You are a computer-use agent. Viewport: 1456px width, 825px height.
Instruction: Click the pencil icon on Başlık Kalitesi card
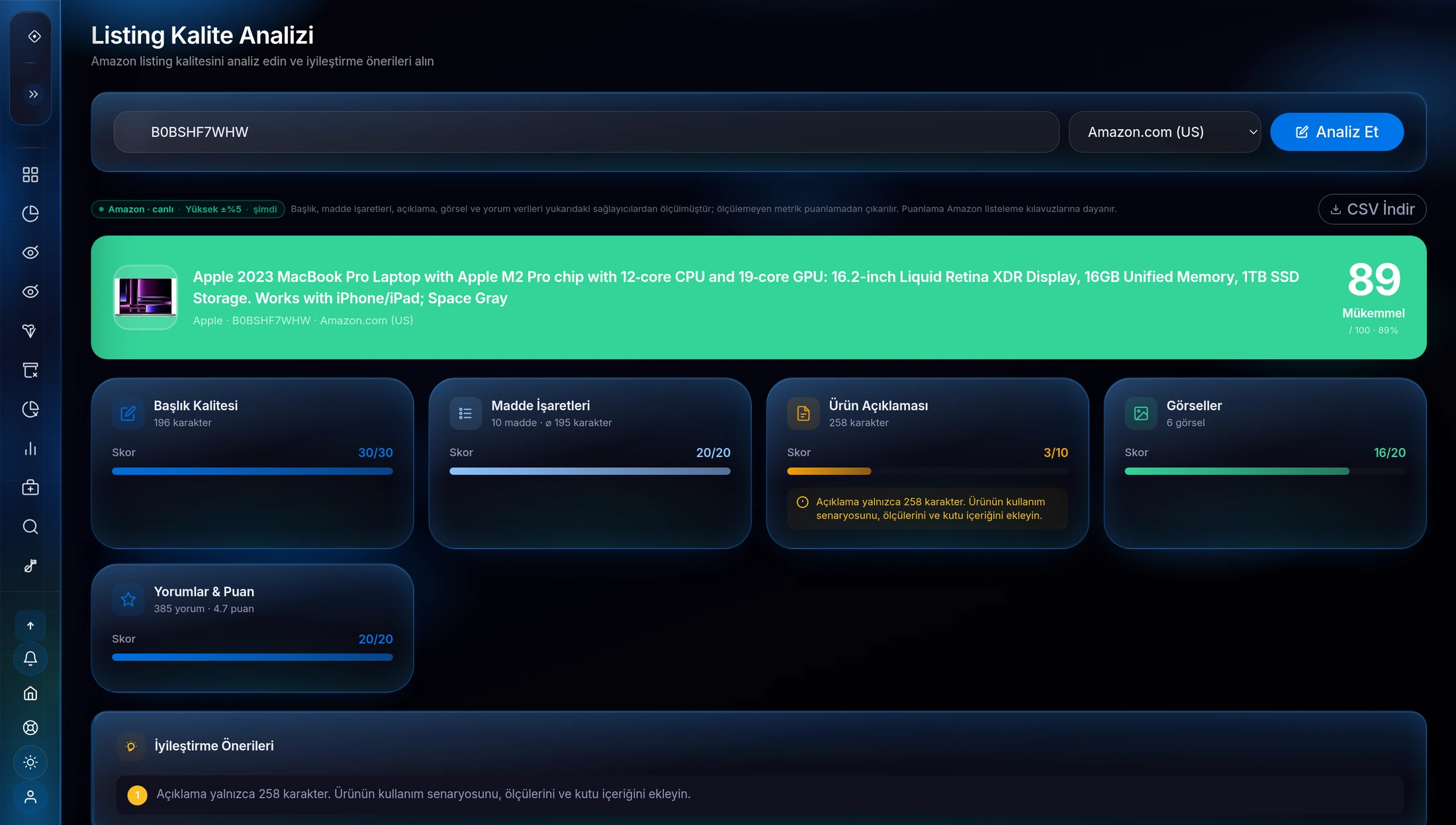tap(128, 413)
